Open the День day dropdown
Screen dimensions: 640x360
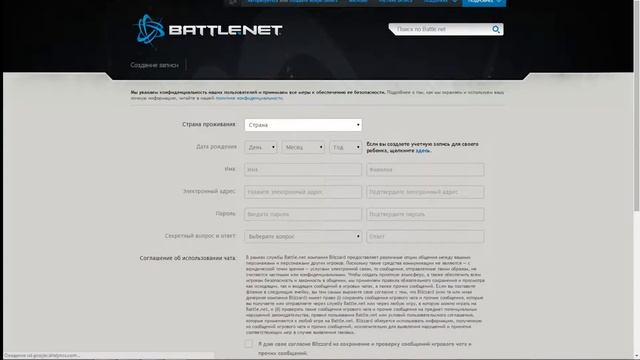(261, 147)
